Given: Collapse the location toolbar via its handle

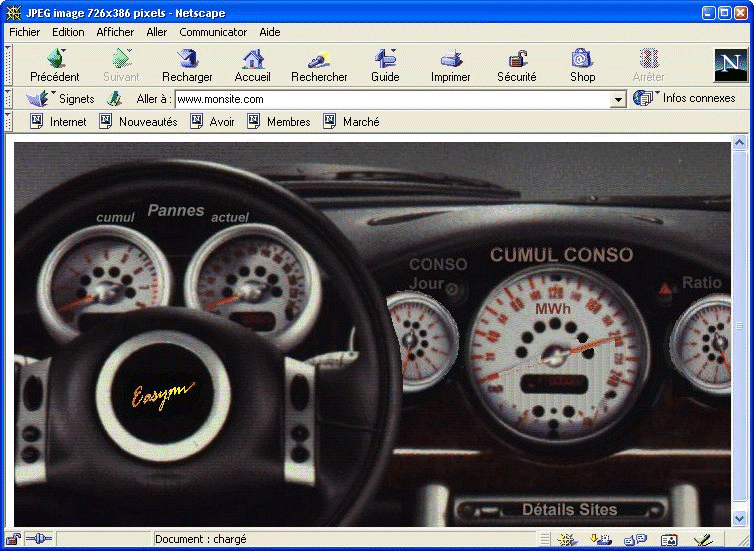Looking at the screenshot, I should 8,98.
